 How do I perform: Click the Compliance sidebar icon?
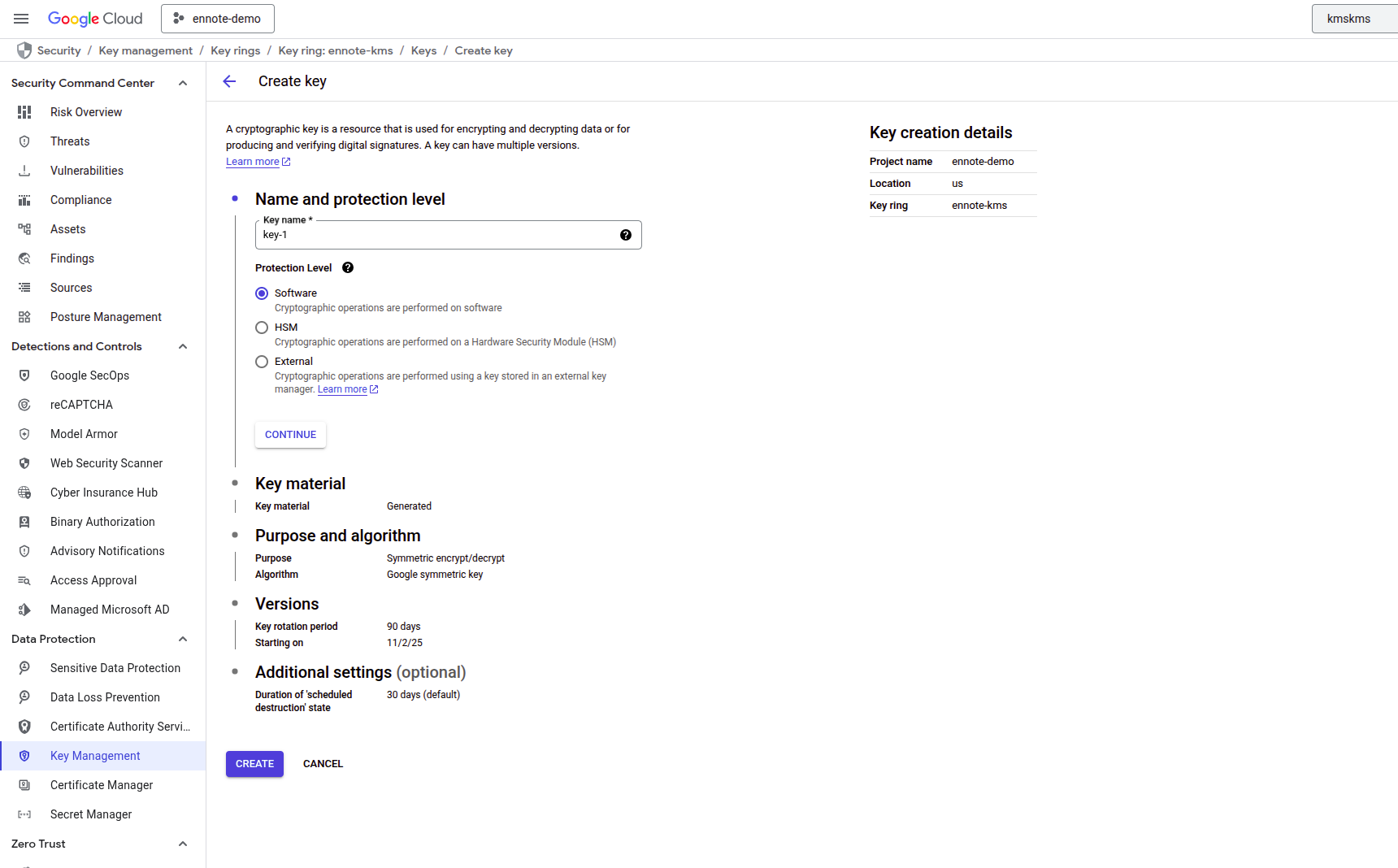point(24,200)
